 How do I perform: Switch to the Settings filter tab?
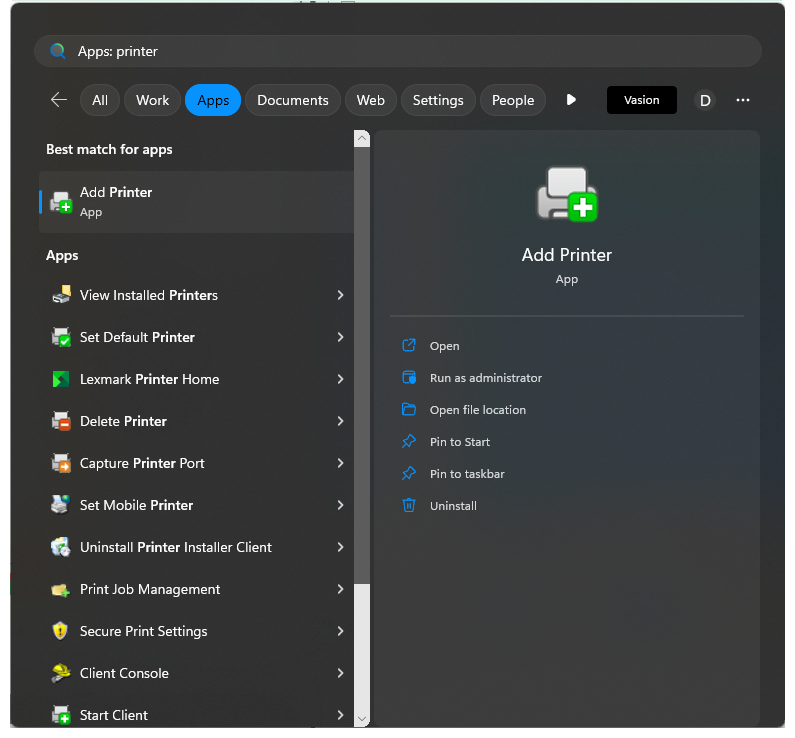438,100
